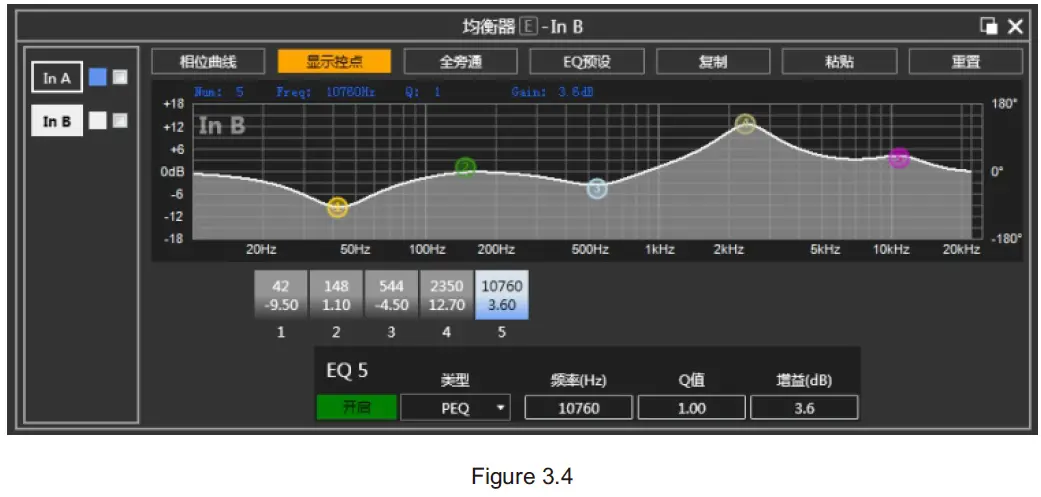The height and width of the screenshot is (497, 1041).
Task: Select light blue EQ control point 3
Action: coord(598,188)
